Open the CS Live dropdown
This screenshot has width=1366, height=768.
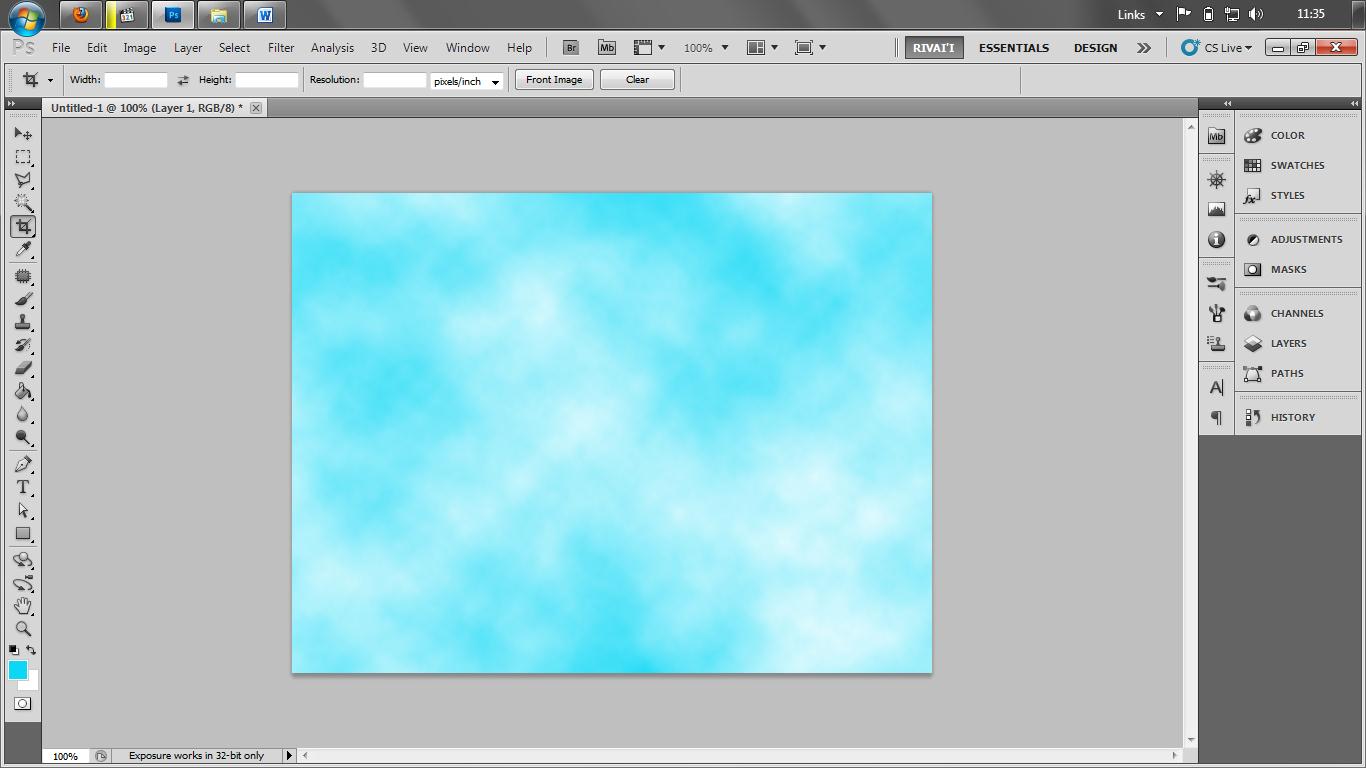pyautogui.click(x=1216, y=47)
